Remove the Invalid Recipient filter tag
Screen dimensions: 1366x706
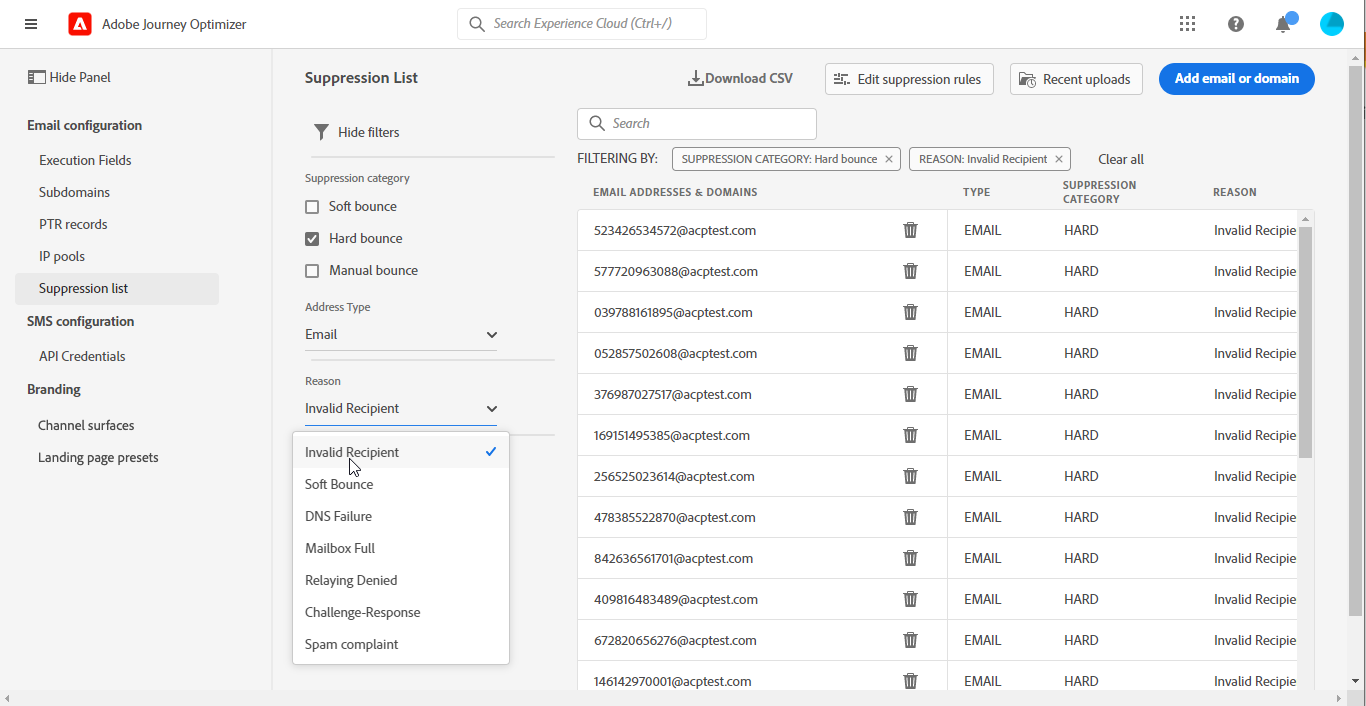[x=1059, y=159]
